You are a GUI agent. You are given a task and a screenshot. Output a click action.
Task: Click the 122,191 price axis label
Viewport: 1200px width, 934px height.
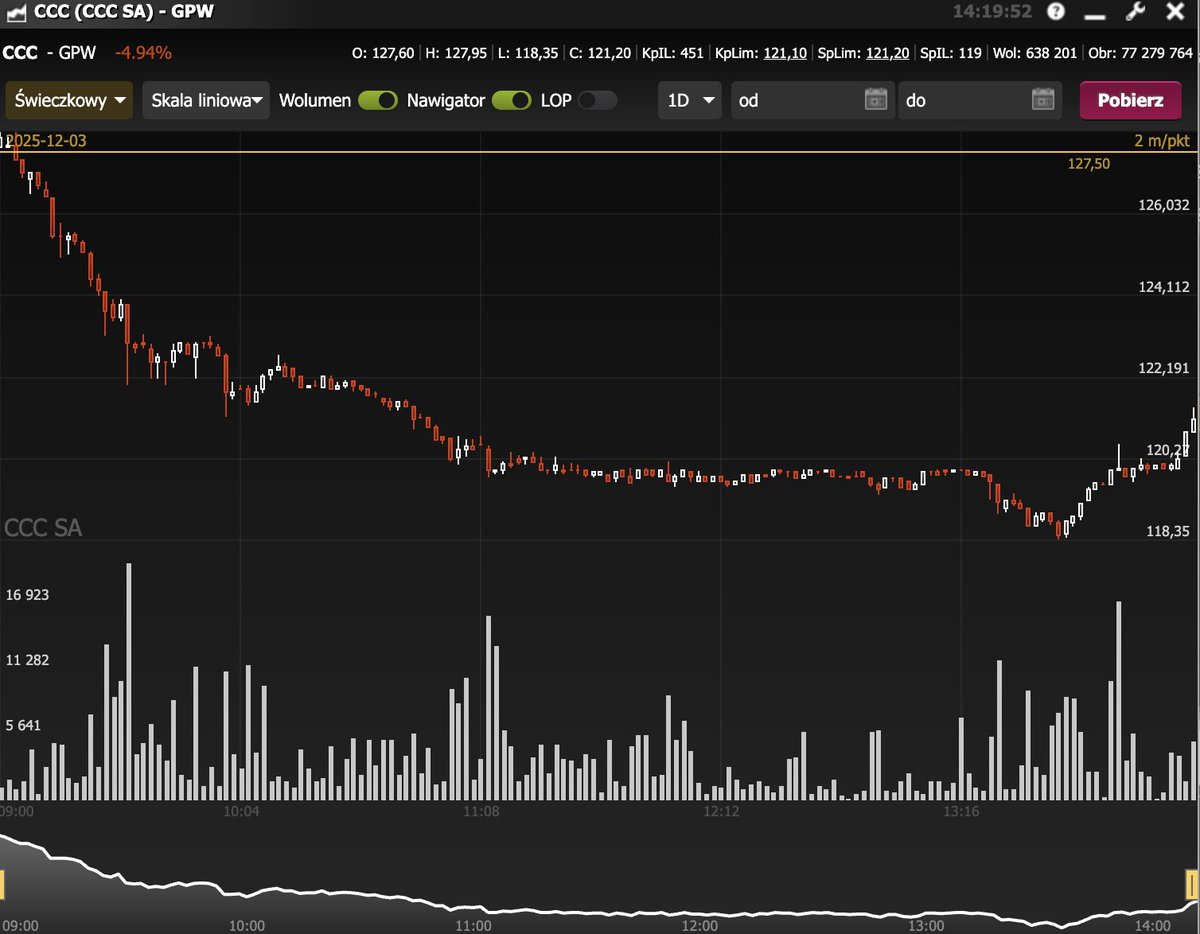point(1164,368)
